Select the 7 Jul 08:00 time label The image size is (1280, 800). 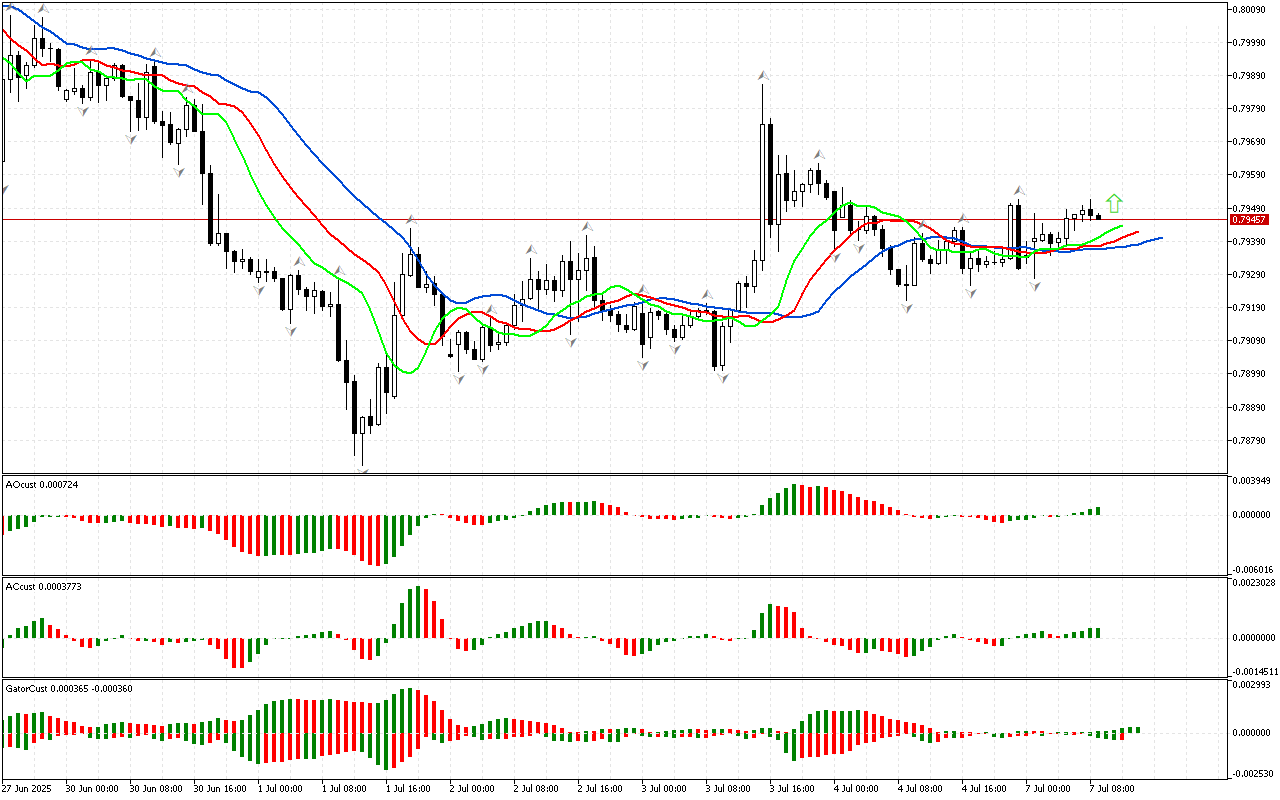click(1110, 789)
